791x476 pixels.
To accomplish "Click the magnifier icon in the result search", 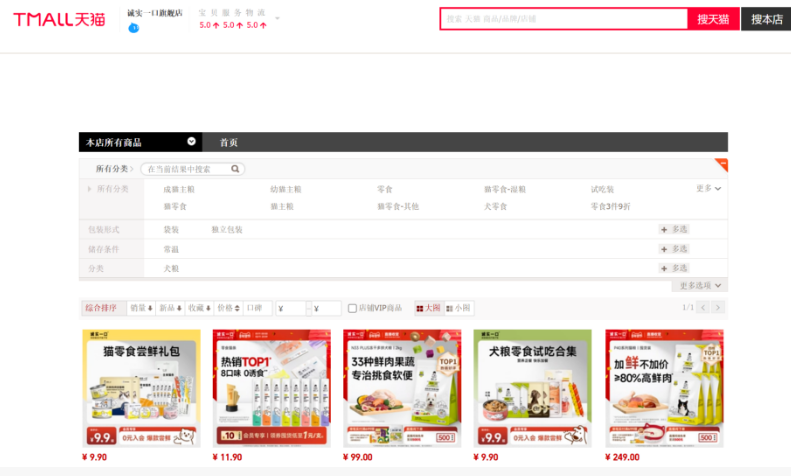I will click(x=235, y=169).
